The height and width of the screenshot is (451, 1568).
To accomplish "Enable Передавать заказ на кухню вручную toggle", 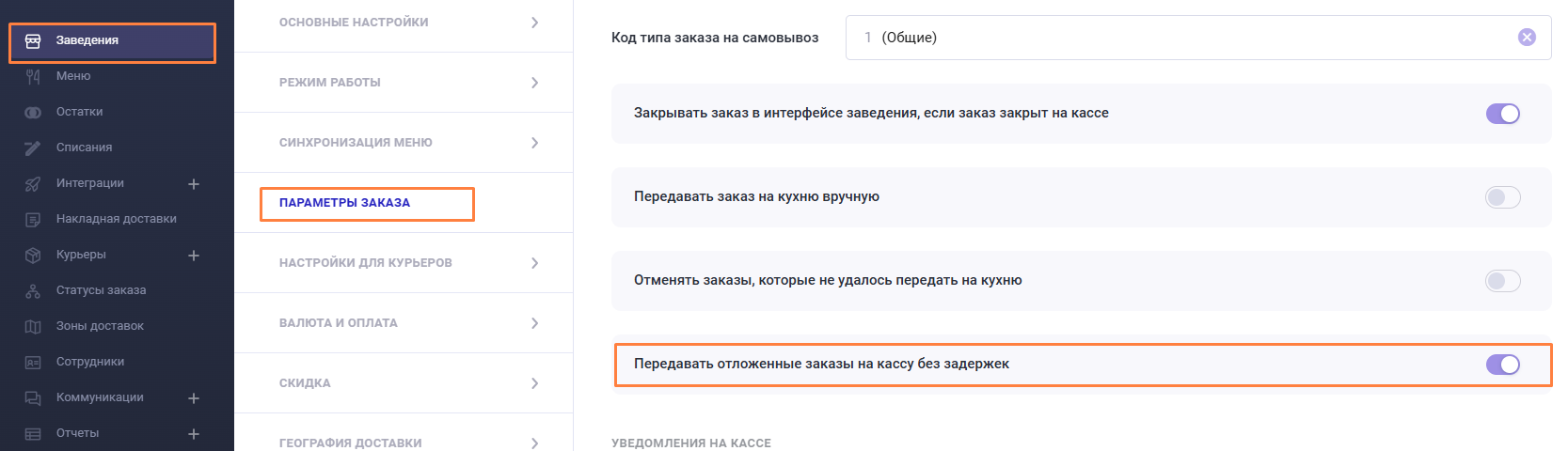I will click(x=1502, y=197).
